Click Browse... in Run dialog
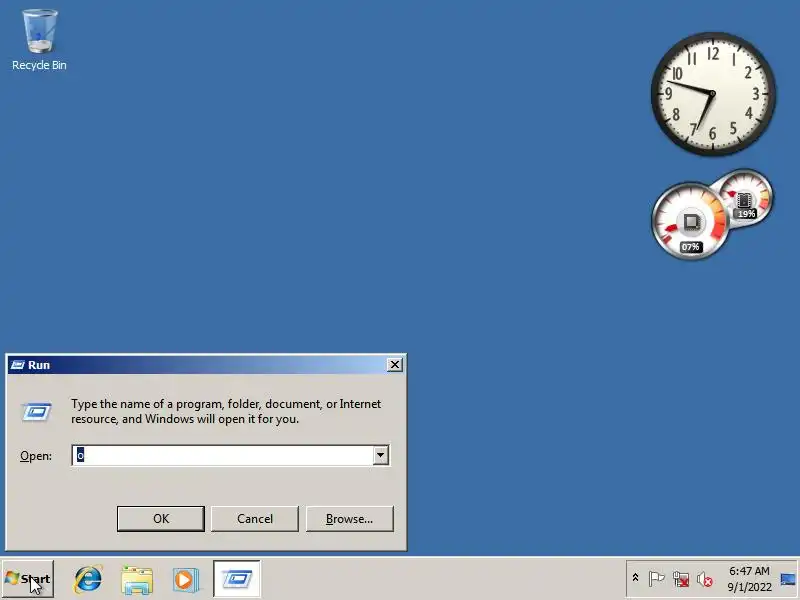Viewport: 800px width, 600px height. [349, 518]
